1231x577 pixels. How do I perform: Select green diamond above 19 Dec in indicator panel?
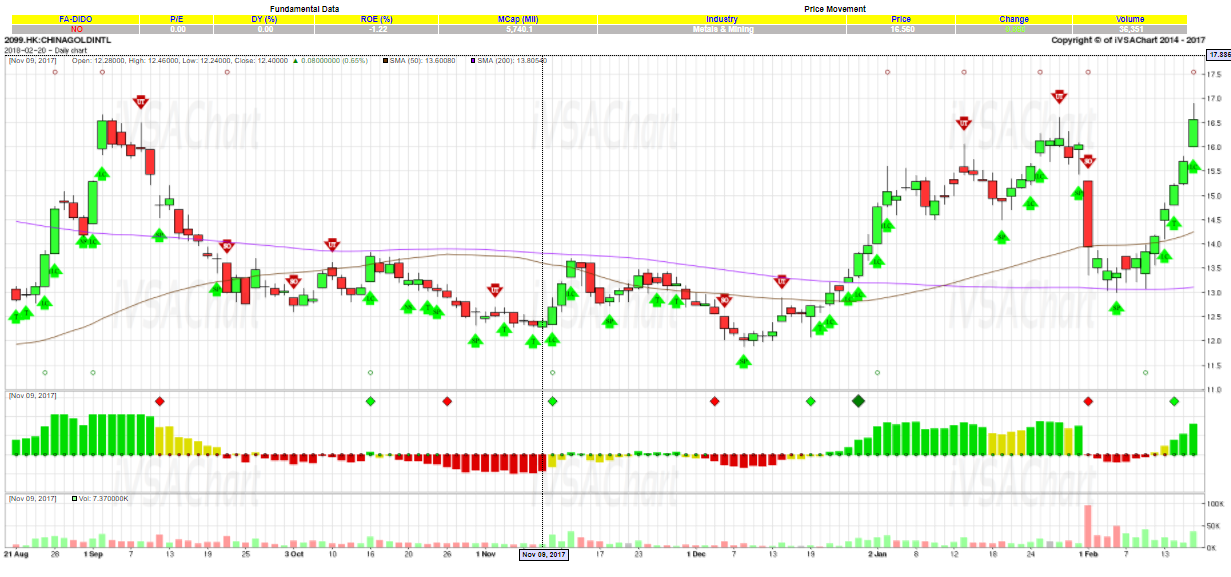pyautogui.click(x=811, y=401)
